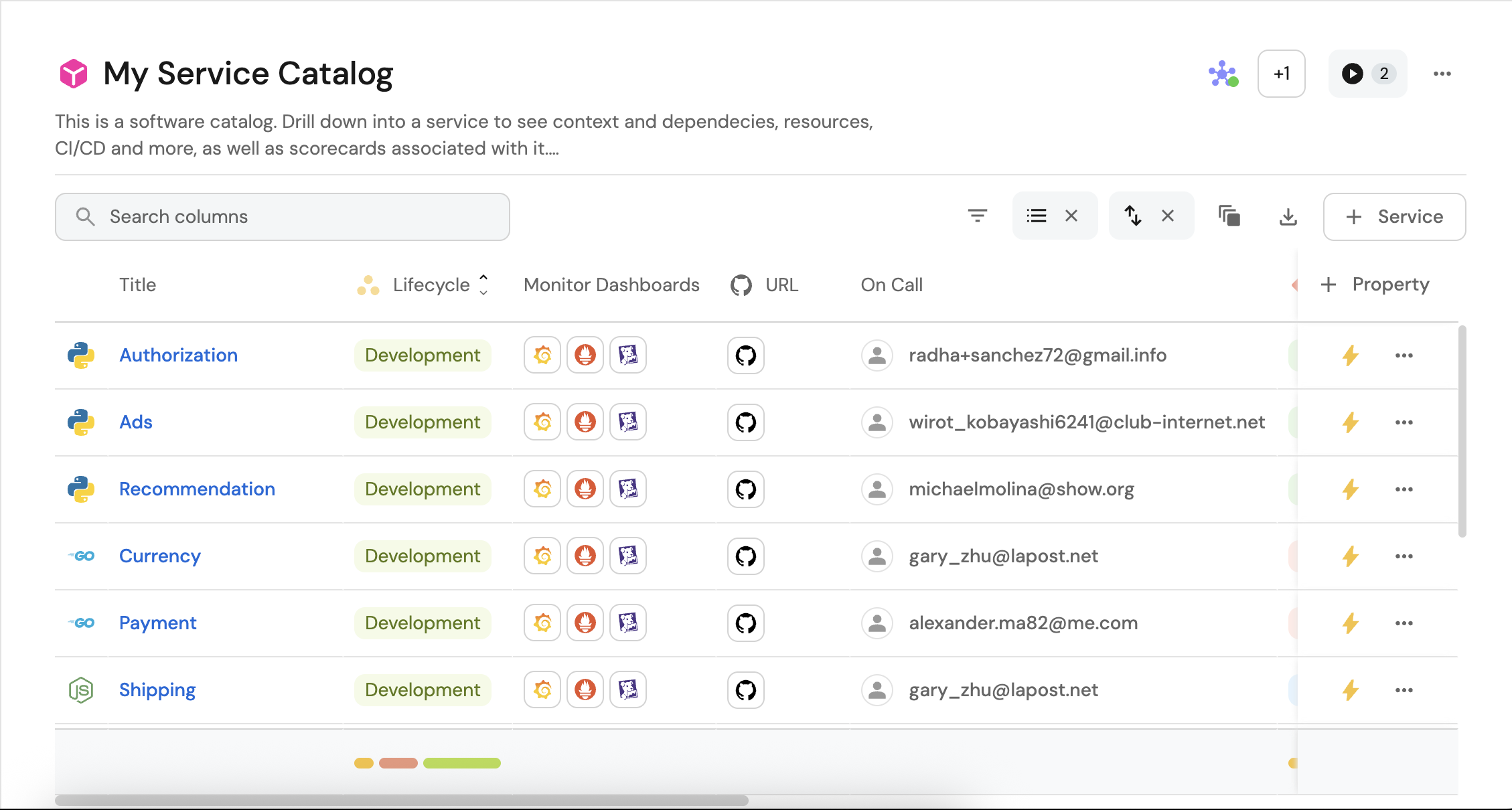Open three-dots menu for Shipping row
The height and width of the screenshot is (810, 1512).
(1404, 690)
